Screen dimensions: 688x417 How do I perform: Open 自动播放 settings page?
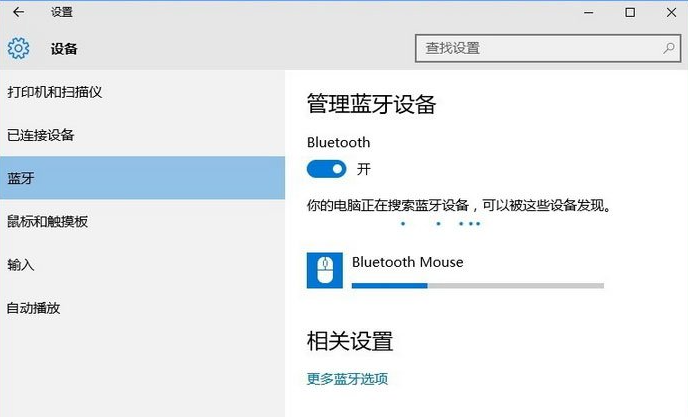[x=35, y=308]
